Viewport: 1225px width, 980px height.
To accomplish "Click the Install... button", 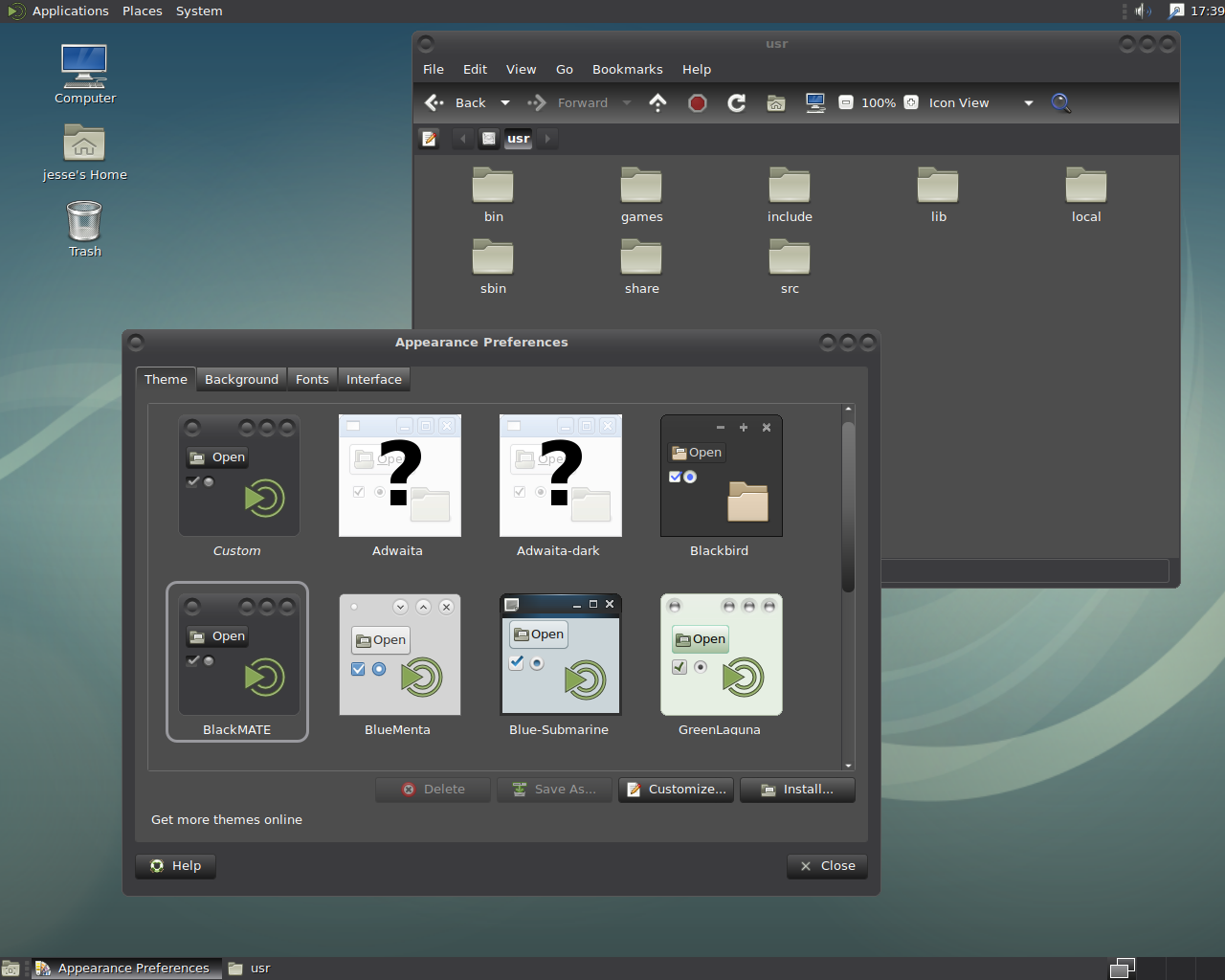I will click(797, 790).
